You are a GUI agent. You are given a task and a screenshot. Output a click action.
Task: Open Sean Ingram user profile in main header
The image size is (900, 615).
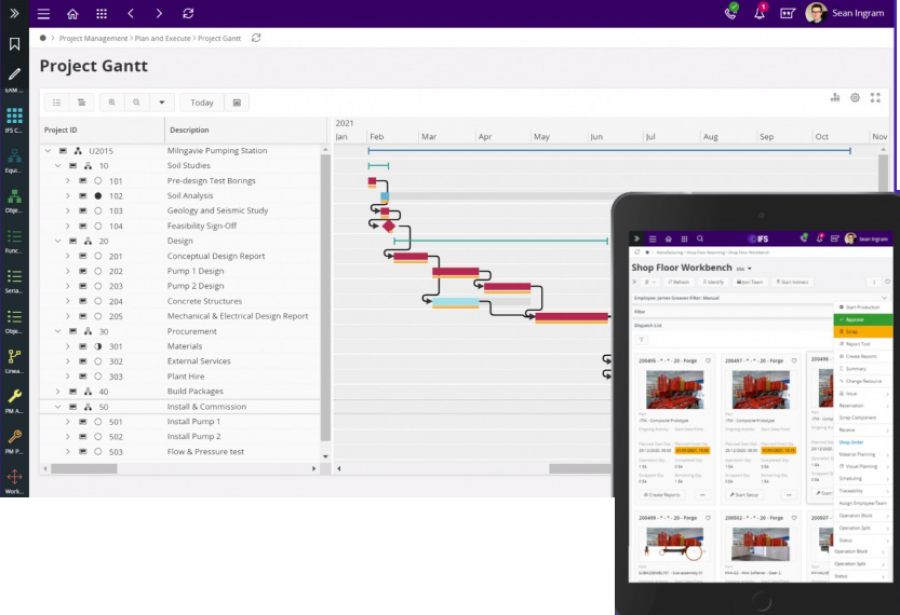845,13
